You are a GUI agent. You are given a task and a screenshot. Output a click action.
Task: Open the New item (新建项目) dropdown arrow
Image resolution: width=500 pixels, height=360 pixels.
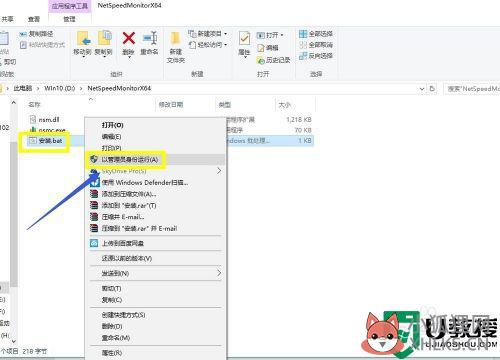[x=226, y=34]
